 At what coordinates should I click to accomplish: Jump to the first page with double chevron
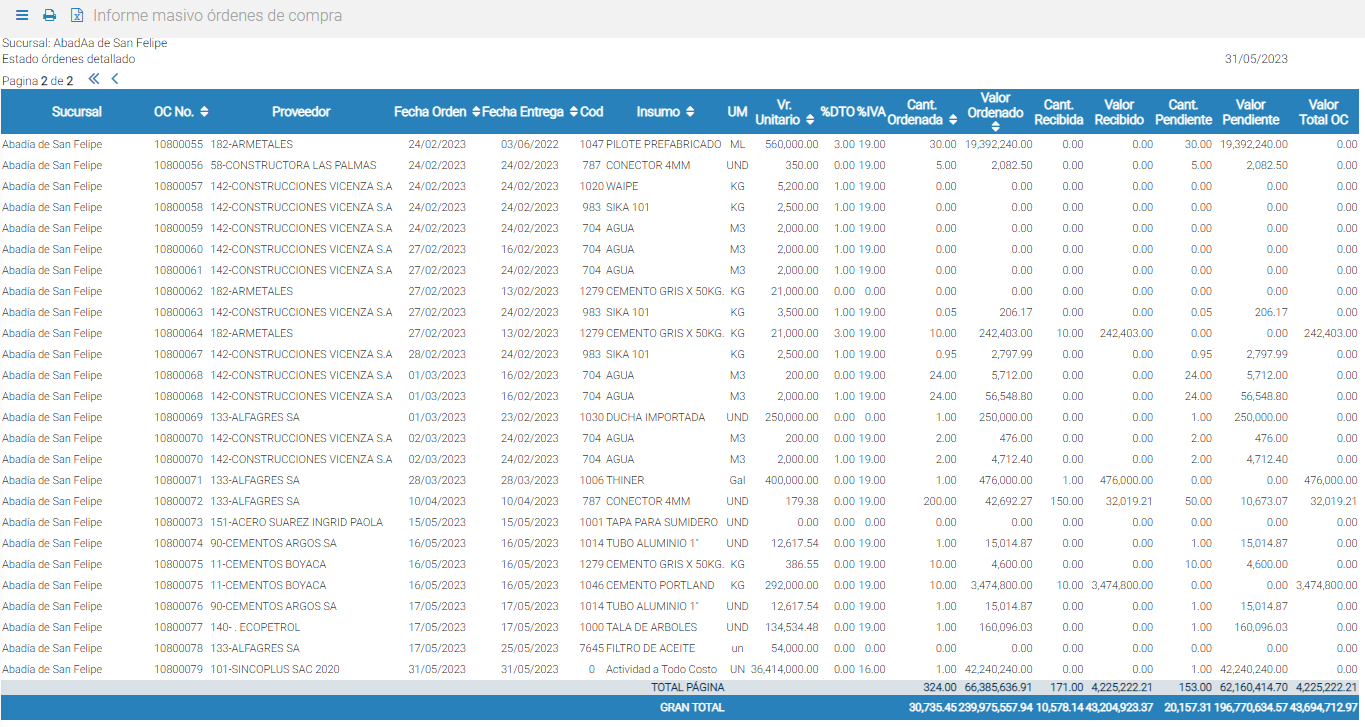click(x=94, y=78)
